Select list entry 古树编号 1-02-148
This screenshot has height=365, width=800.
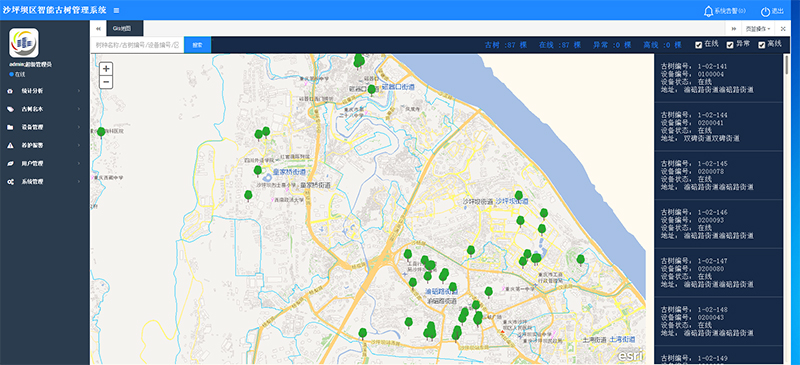(718, 322)
